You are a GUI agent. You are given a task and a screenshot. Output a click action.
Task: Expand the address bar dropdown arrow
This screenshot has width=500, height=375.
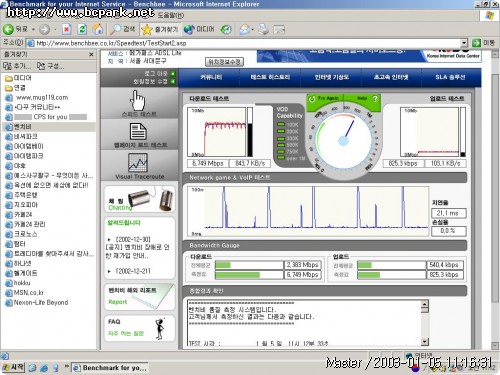(464, 43)
